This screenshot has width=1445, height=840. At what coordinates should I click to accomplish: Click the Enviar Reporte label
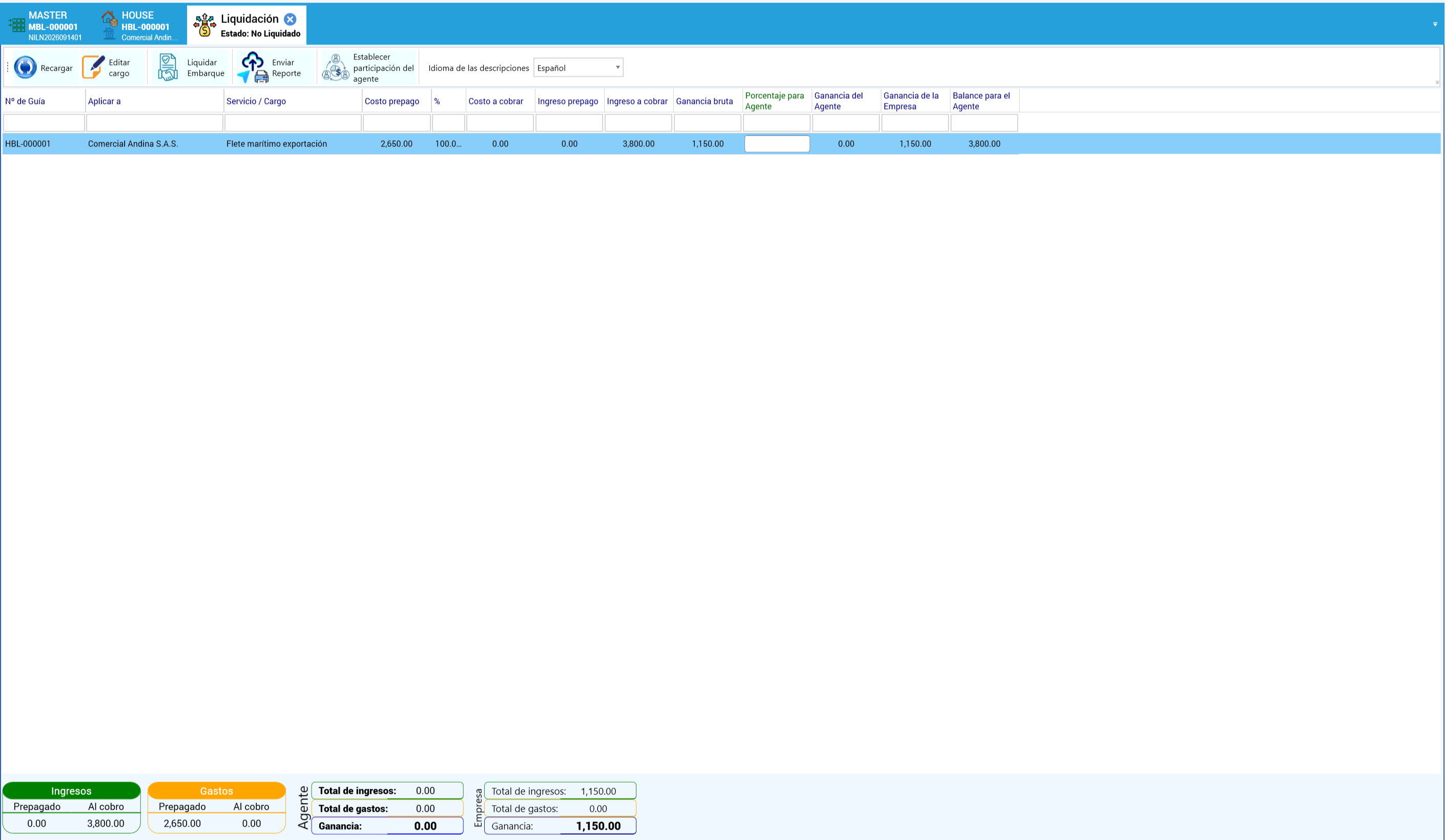[x=286, y=68]
